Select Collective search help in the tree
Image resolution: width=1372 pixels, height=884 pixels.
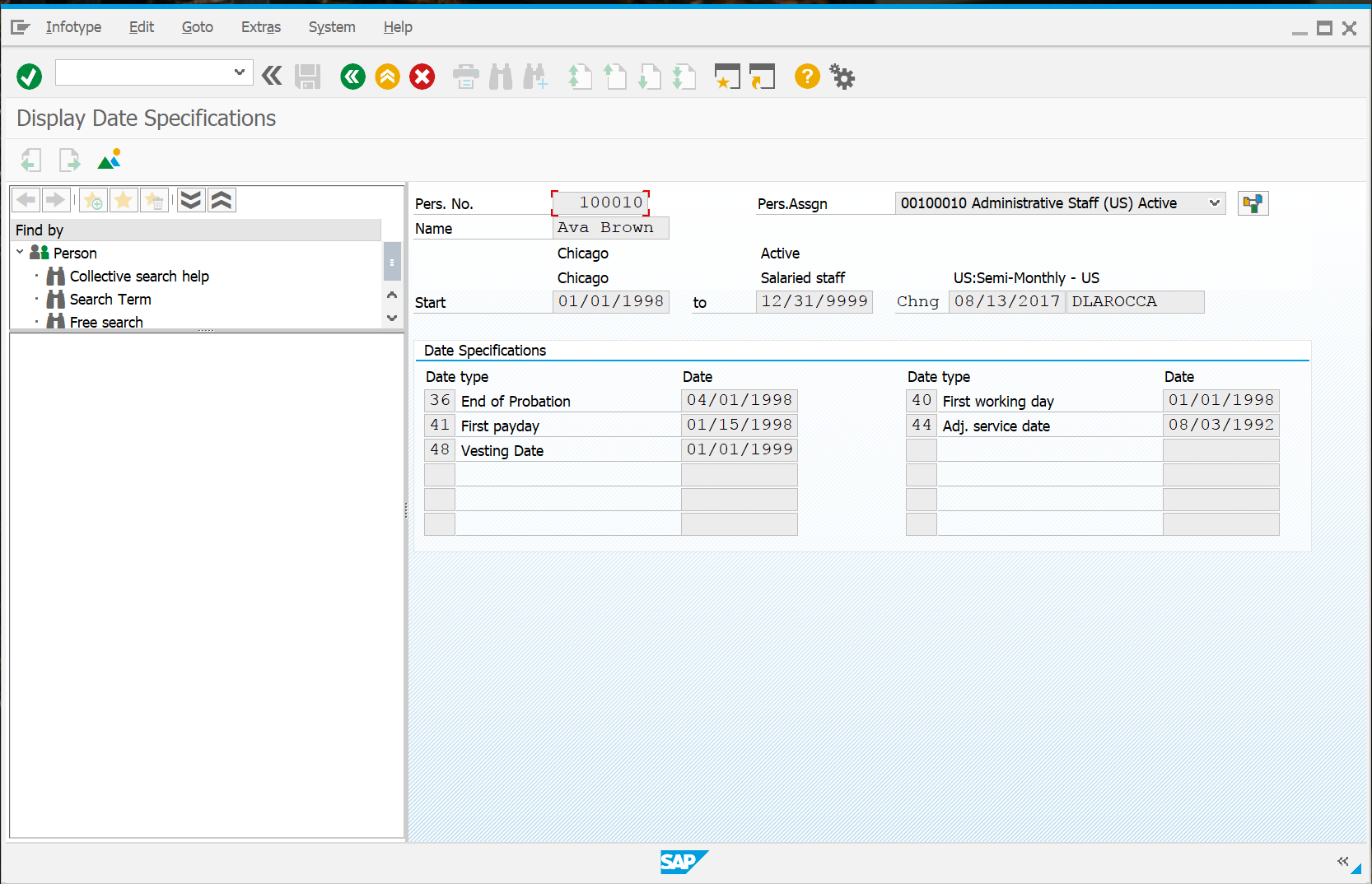(138, 276)
